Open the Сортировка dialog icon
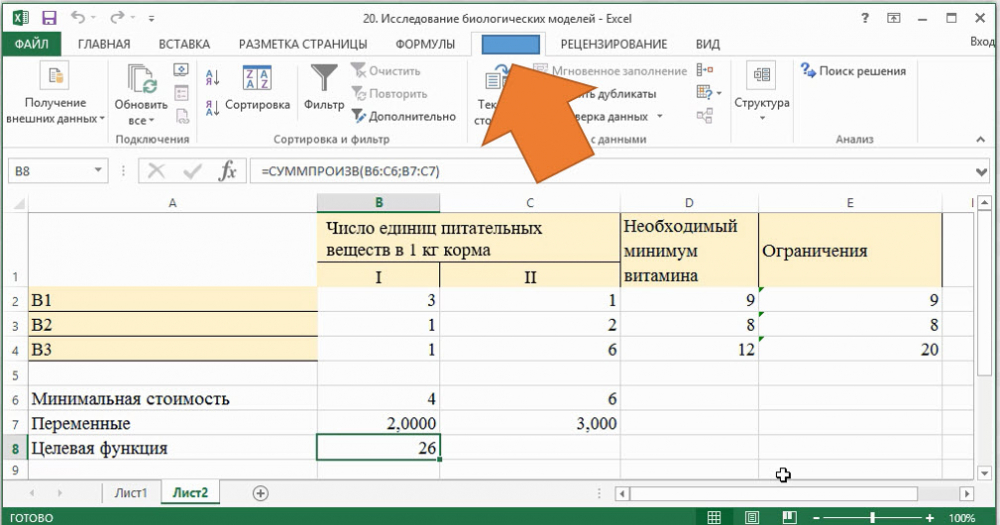Screen dimensions: 1000x525 coord(257,80)
